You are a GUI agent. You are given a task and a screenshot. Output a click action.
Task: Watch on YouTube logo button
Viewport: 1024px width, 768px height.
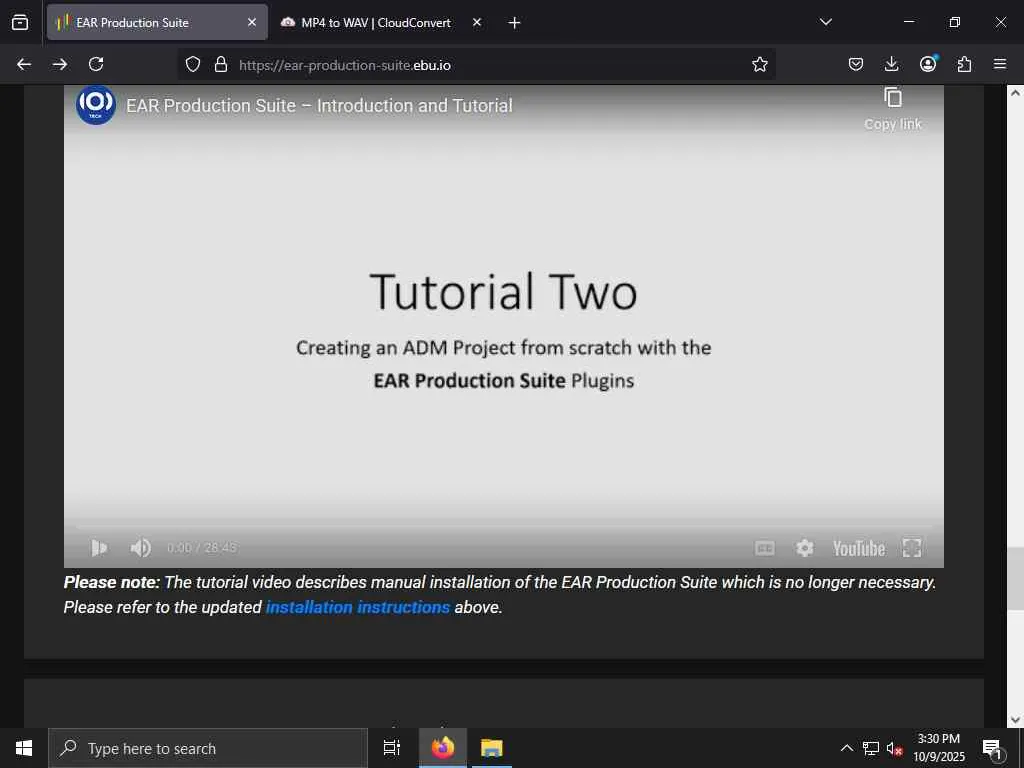click(859, 548)
